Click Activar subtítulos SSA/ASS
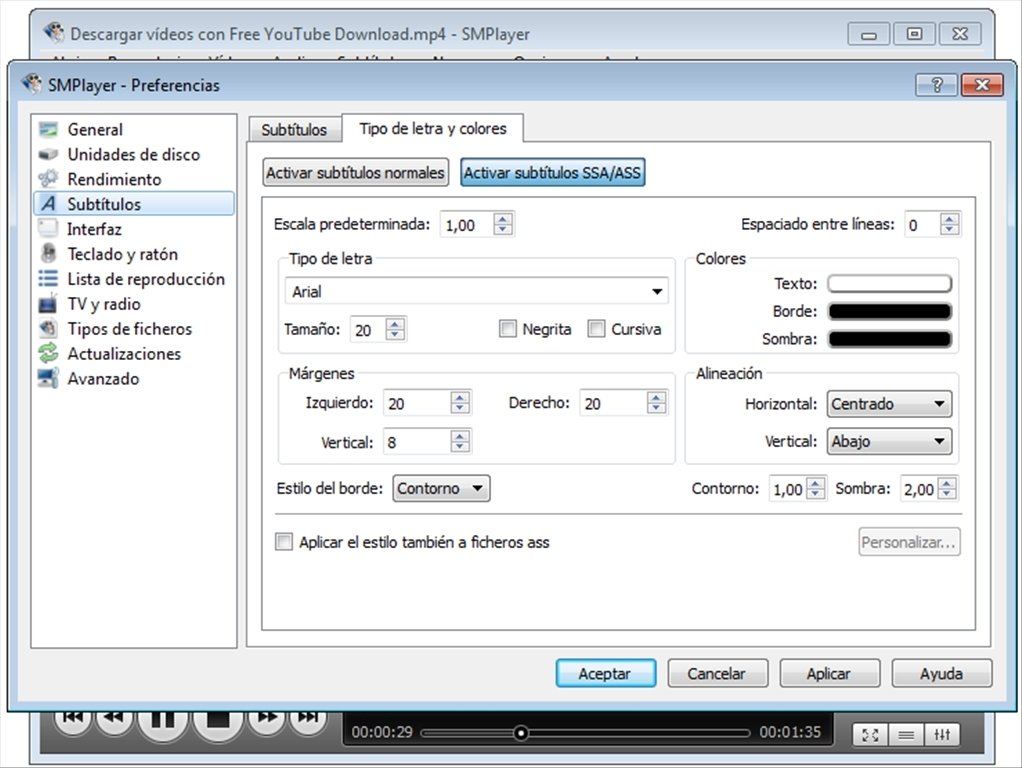 [553, 173]
